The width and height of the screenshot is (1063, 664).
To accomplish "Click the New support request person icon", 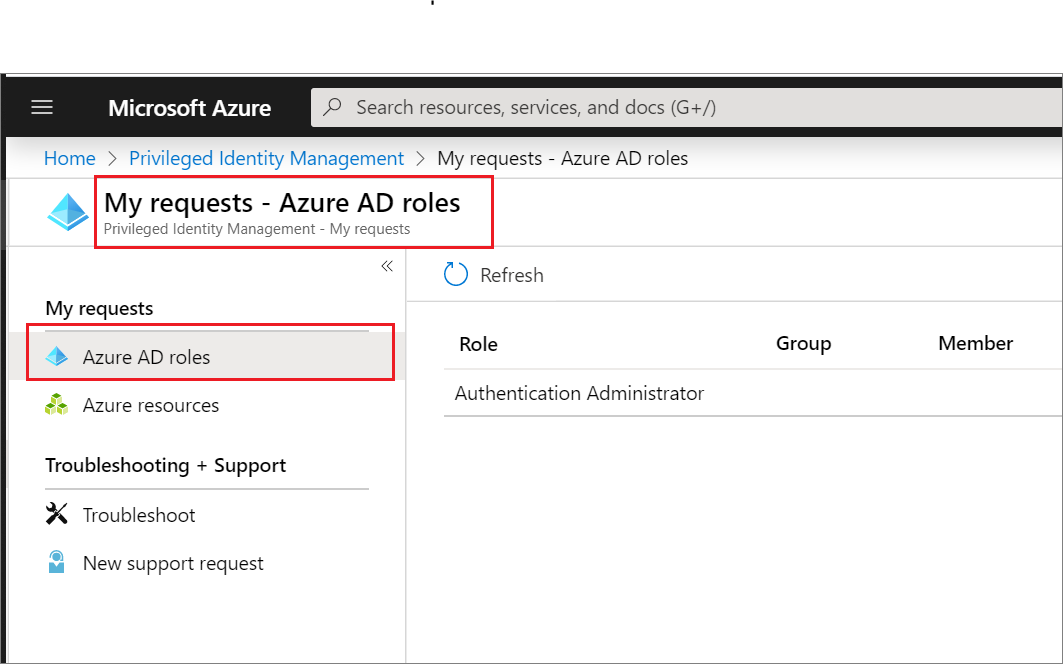I will pos(56,562).
